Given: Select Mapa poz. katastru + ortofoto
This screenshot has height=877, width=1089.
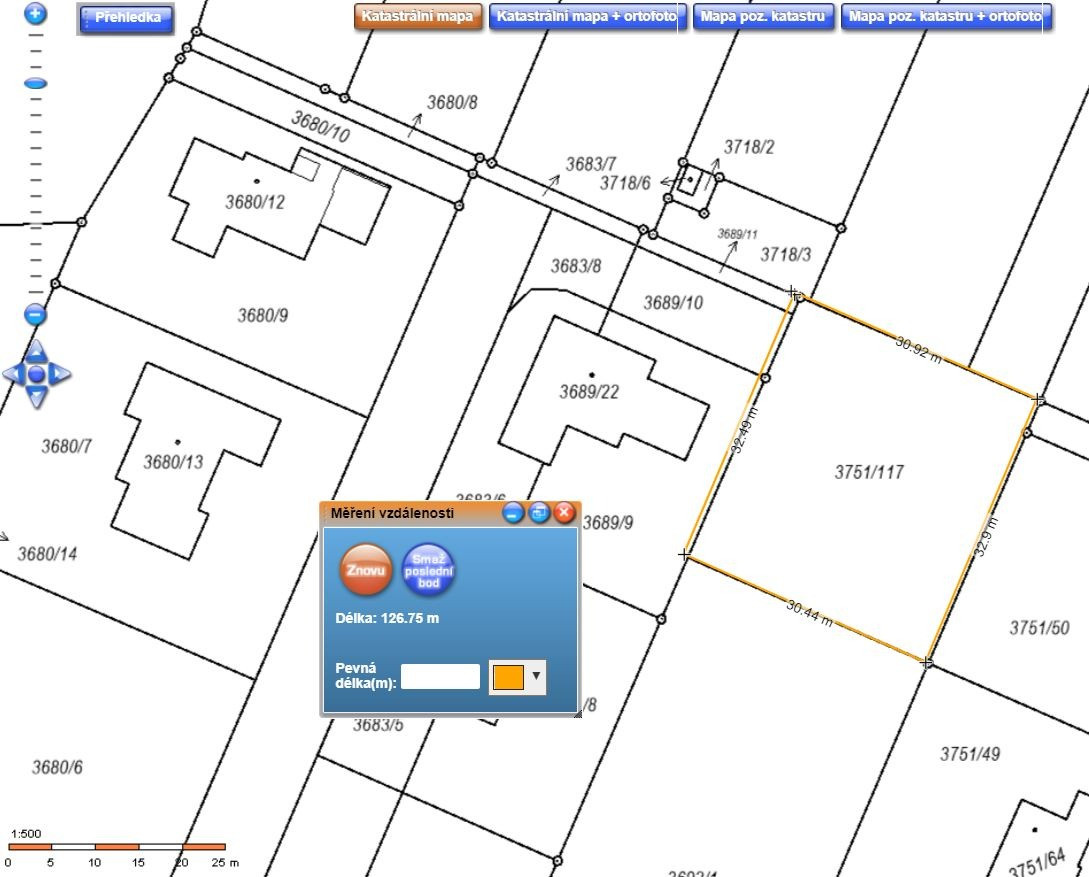Looking at the screenshot, I should pos(946,17).
